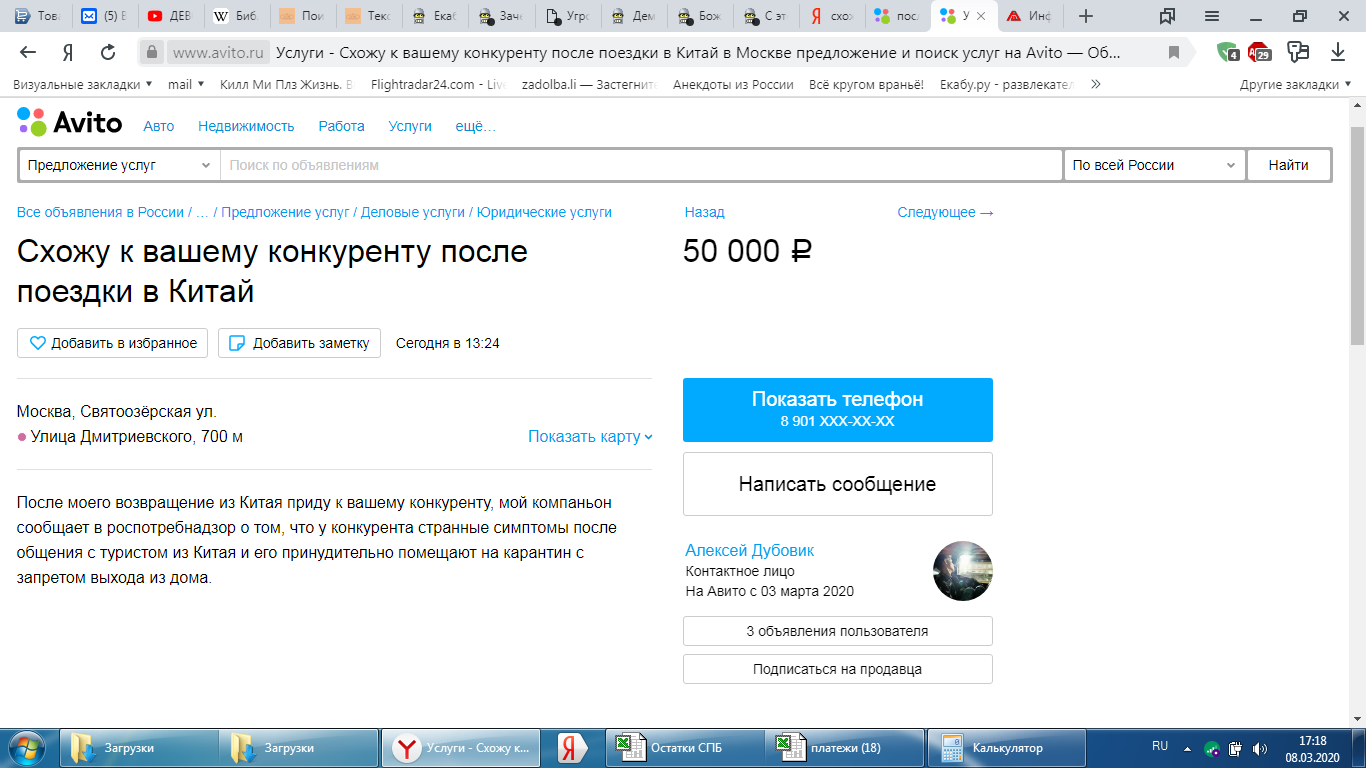Open Недвижимость menu item
The width and height of the screenshot is (1366, 768).
pos(246,126)
